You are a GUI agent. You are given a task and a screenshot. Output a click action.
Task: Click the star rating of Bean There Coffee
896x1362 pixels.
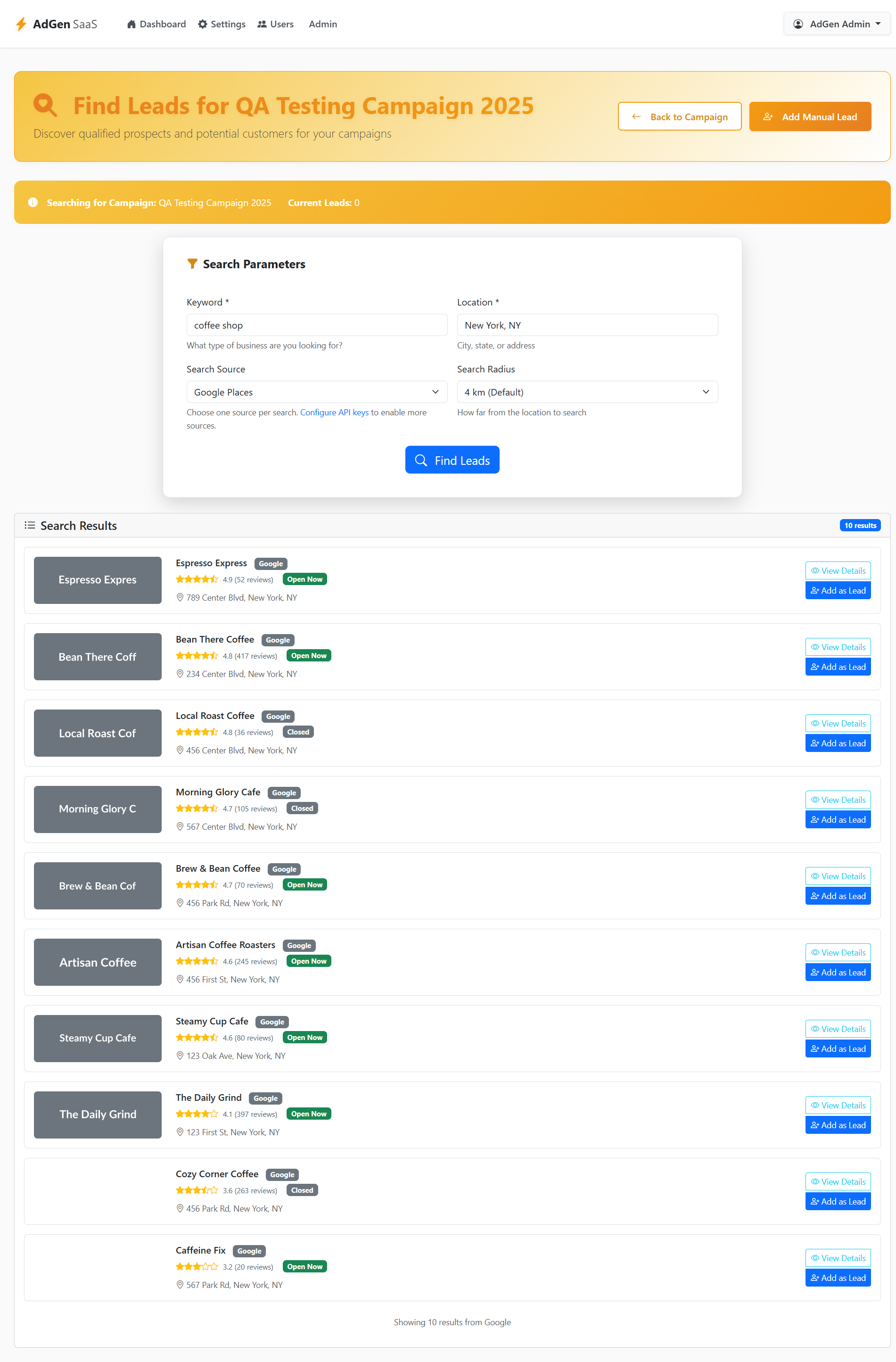pyautogui.click(x=197, y=656)
